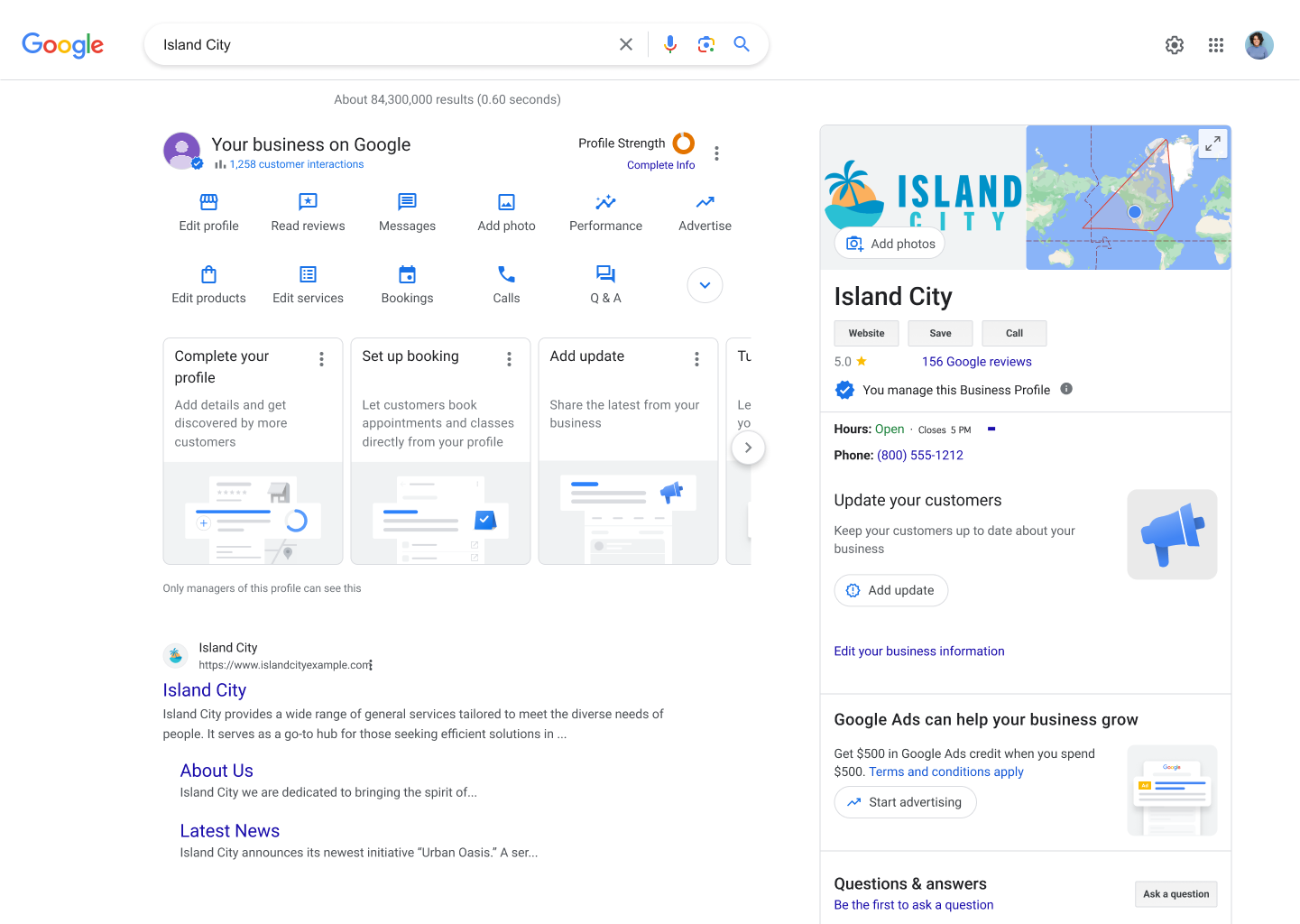Open Calls

click(506, 285)
